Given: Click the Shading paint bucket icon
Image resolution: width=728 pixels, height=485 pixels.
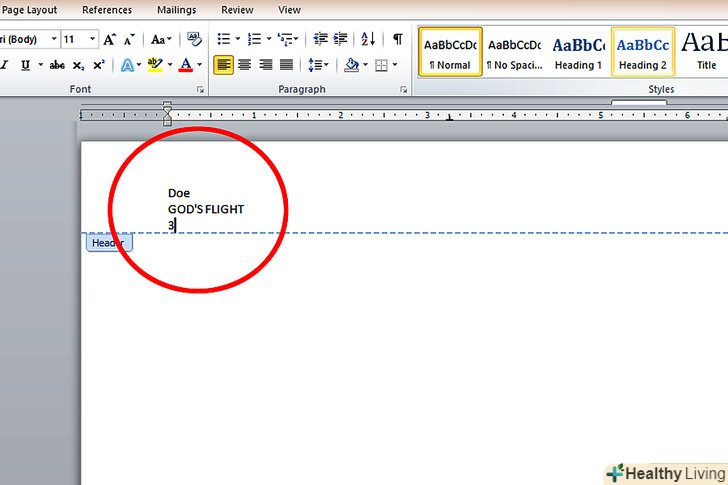Looking at the screenshot, I should coord(351,65).
